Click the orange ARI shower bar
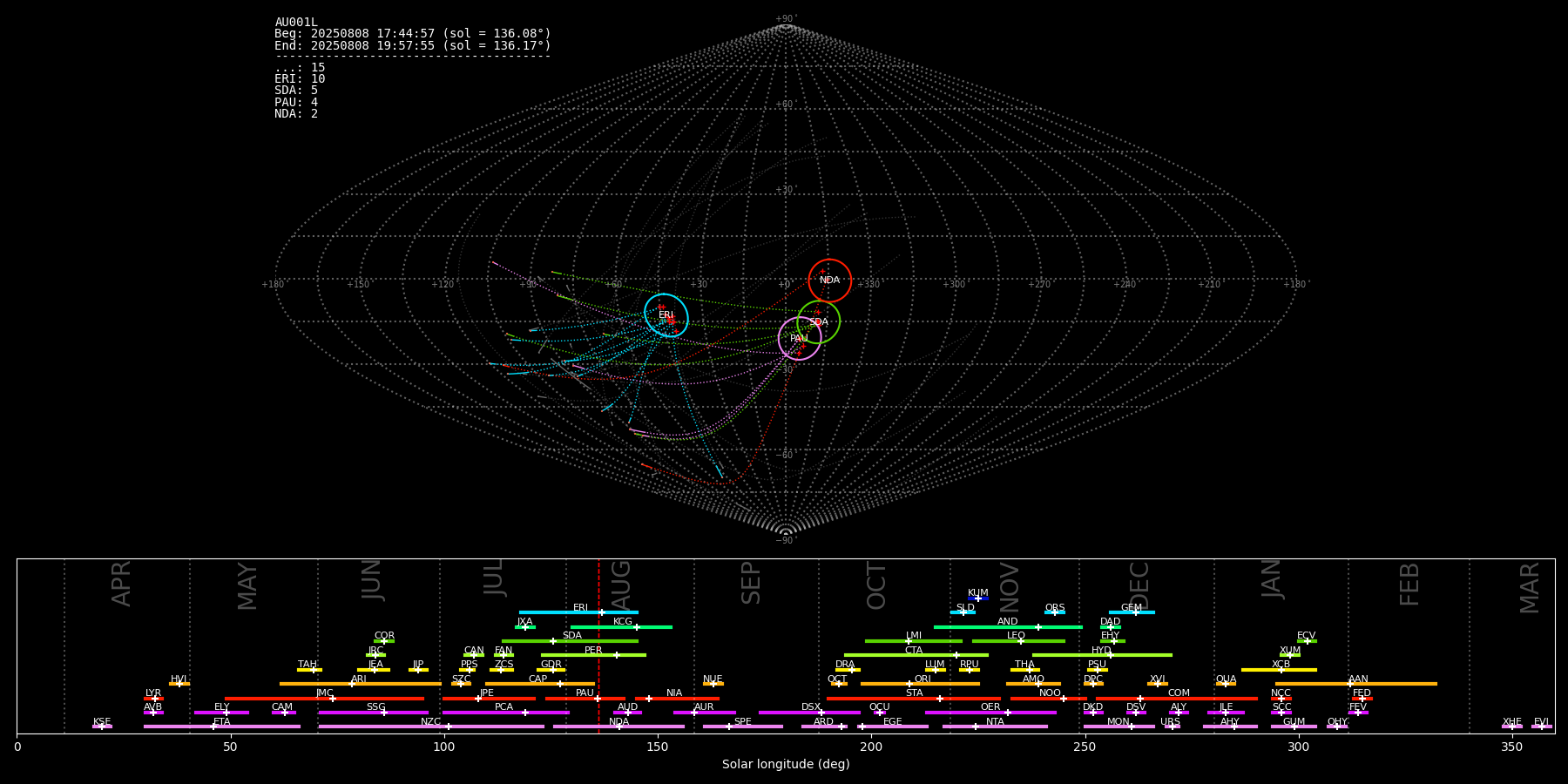Image resolution: width=1568 pixels, height=784 pixels. pyautogui.click(x=361, y=684)
